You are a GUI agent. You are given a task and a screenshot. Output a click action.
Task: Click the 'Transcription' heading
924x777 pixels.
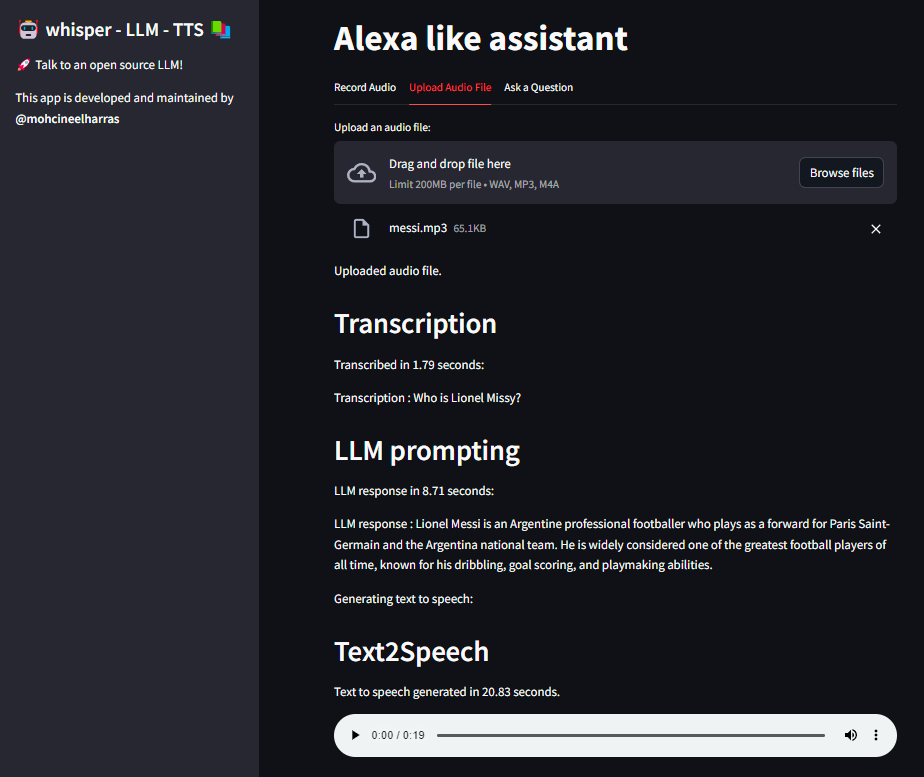coord(415,323)
